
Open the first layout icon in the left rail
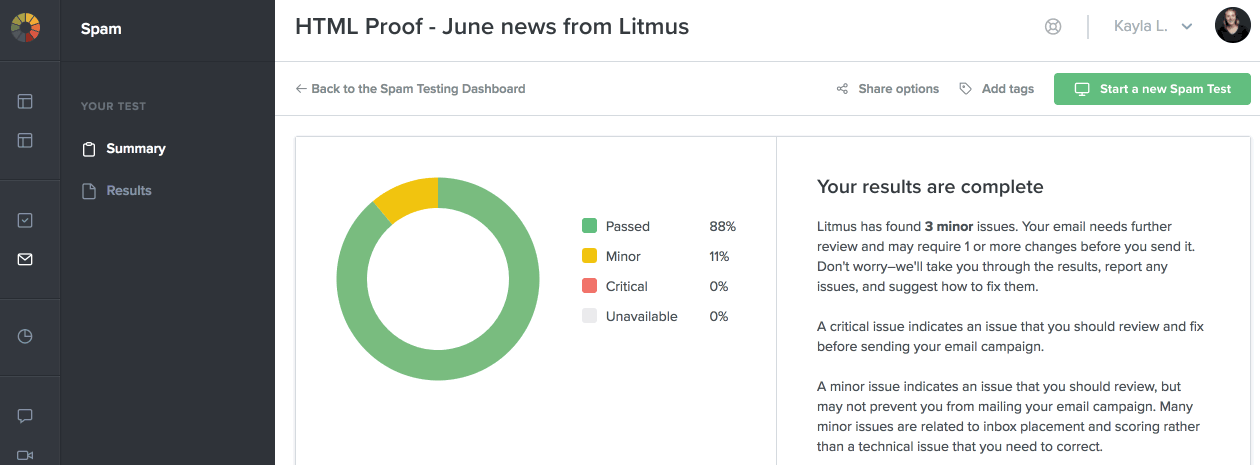coord(25,101)
